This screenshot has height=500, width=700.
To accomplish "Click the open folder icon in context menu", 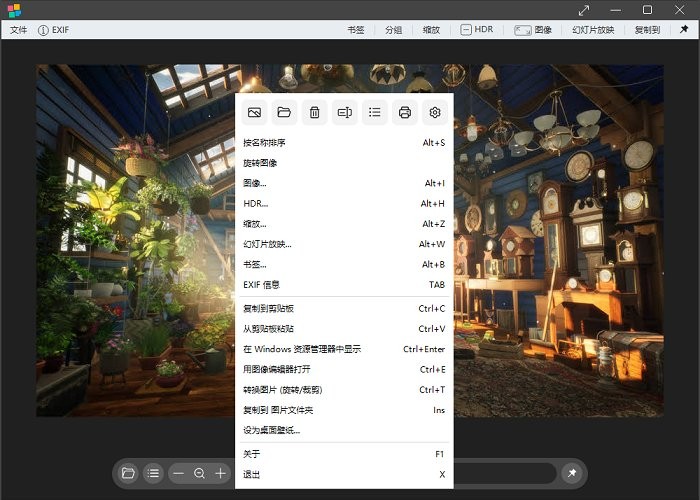I will tap(285, 112).
